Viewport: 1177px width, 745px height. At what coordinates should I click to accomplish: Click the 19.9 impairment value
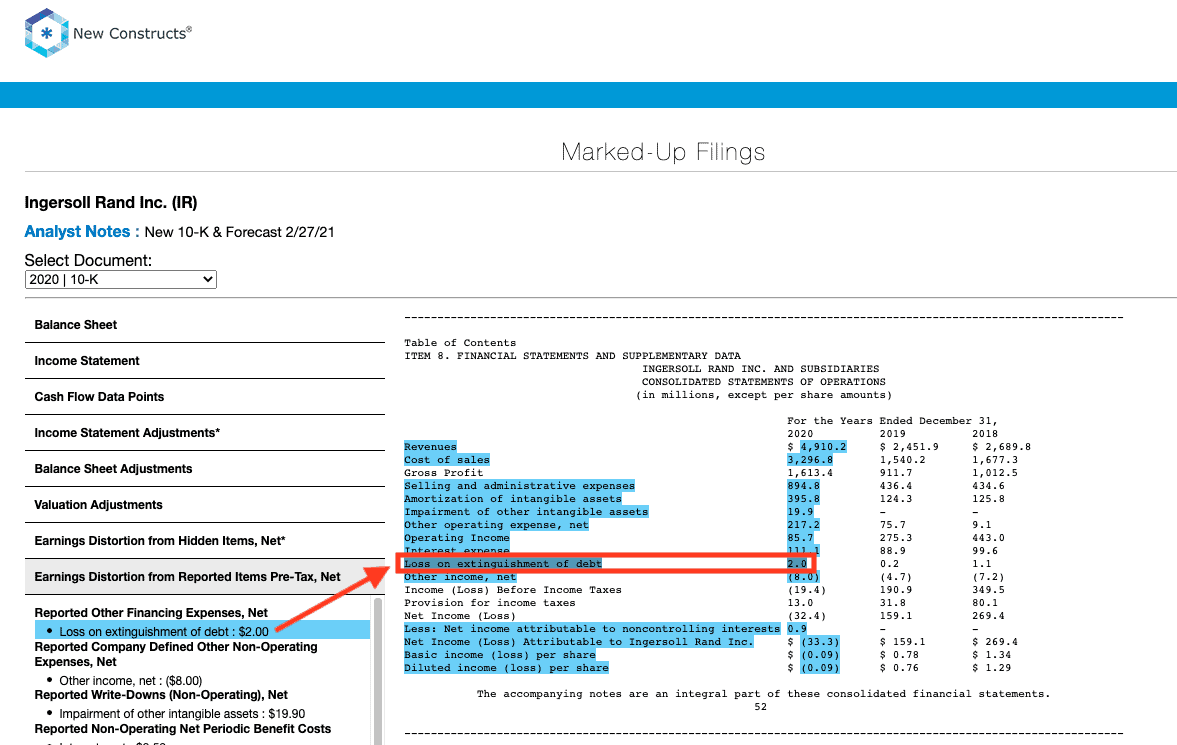click(x=800, y=511)
